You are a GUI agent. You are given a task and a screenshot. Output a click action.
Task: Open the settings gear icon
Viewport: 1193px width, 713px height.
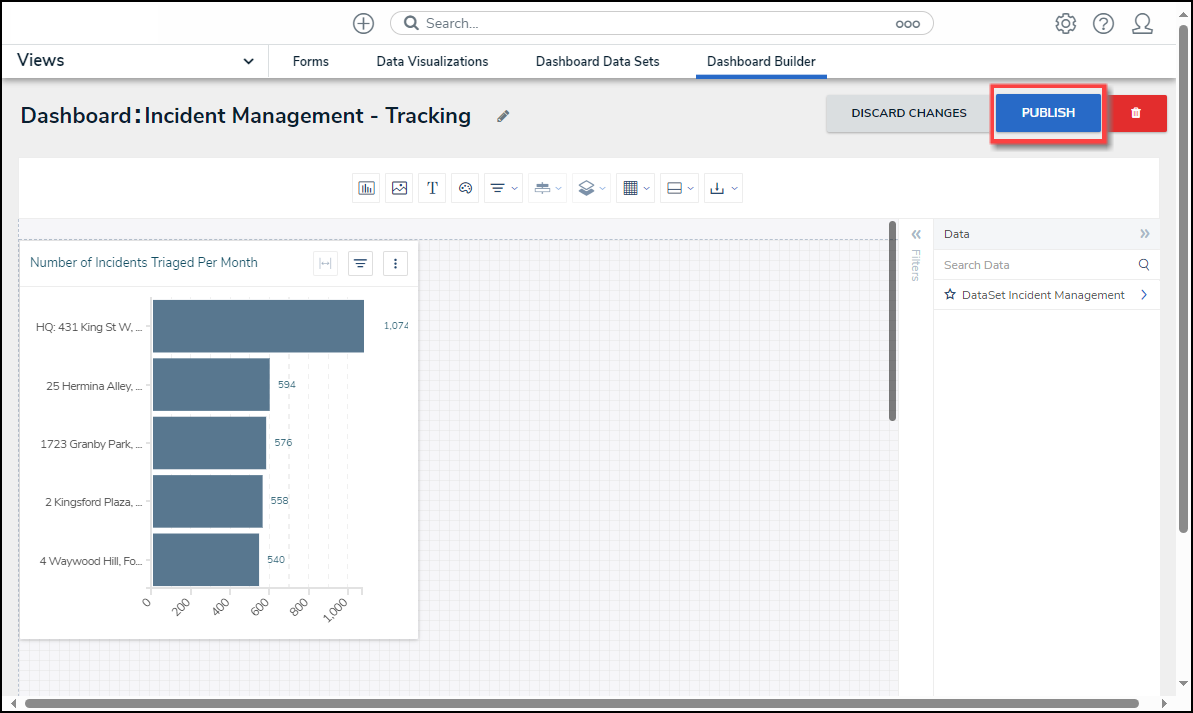click(1065, 24)
